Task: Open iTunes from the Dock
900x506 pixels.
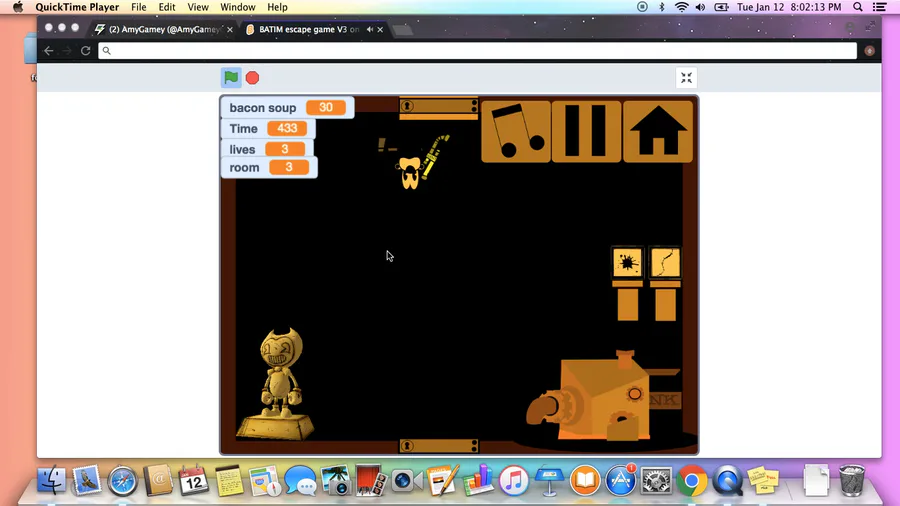Action: 514,480
